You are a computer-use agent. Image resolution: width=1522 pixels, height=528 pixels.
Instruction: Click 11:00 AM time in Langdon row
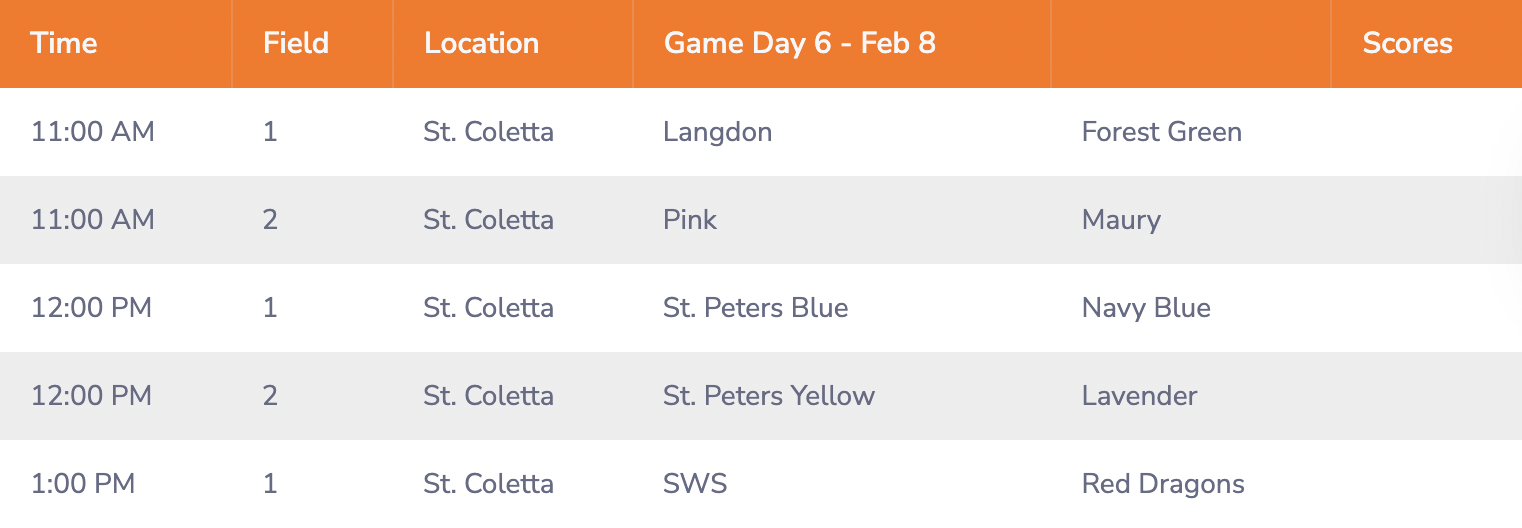(93, 132)
